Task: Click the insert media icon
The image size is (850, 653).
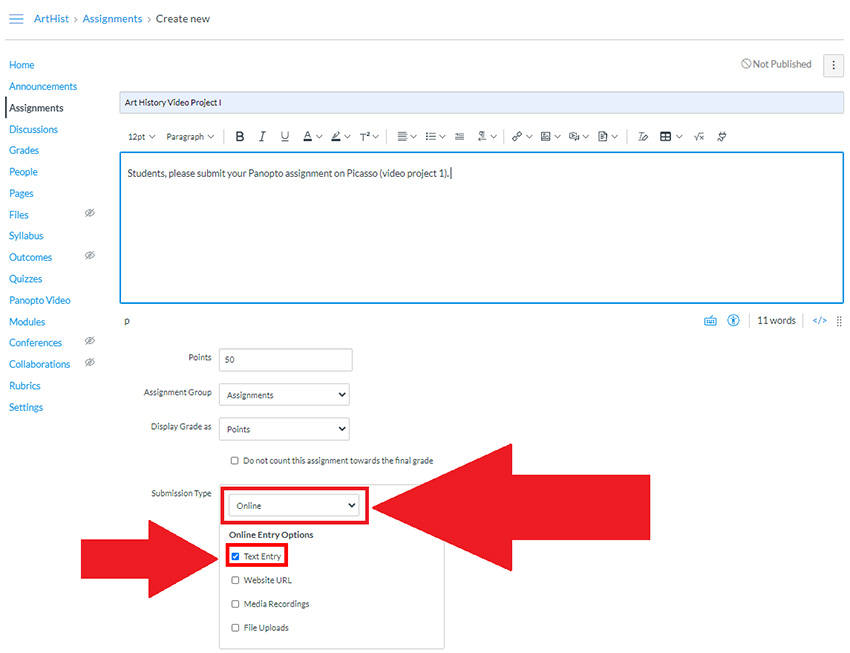Action: [x=574, y=137]
